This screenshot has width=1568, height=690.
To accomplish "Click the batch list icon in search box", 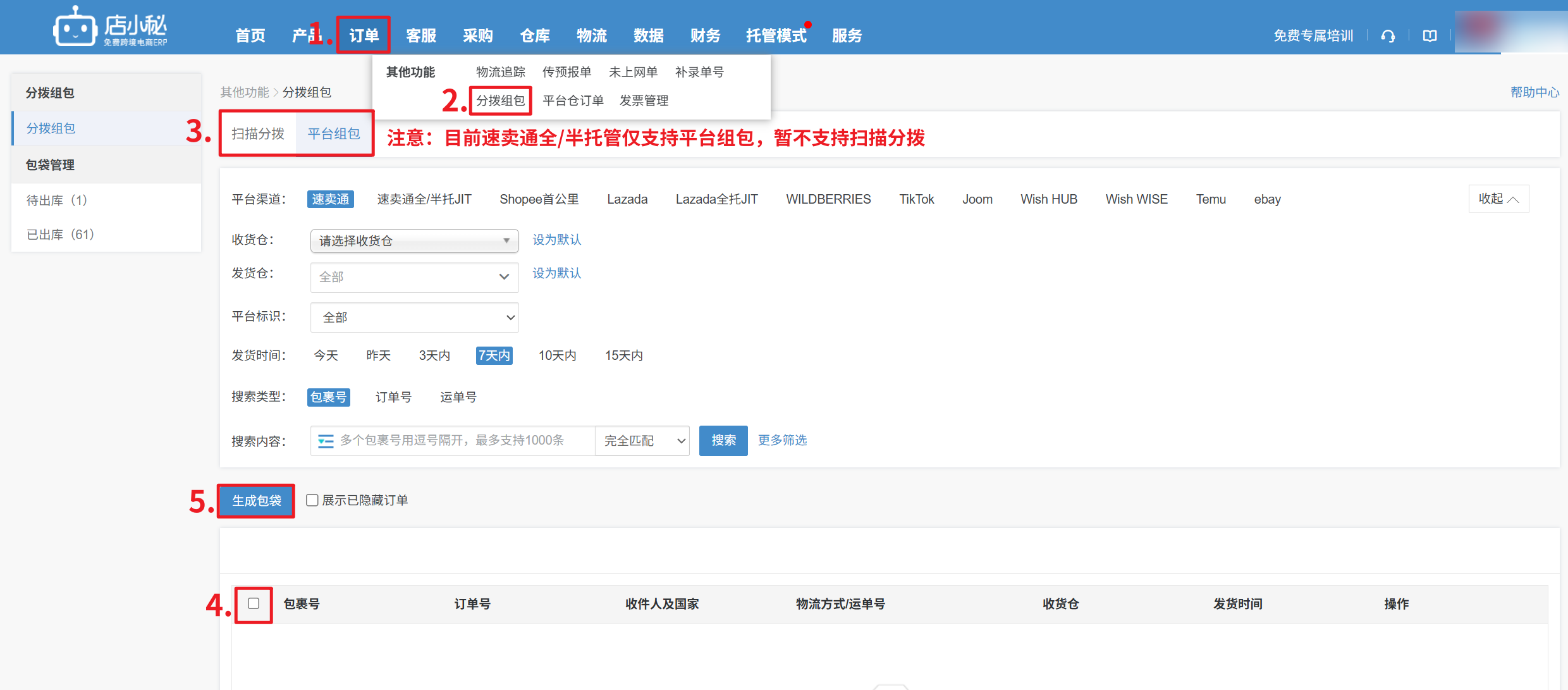I will (x=326, y=441).
